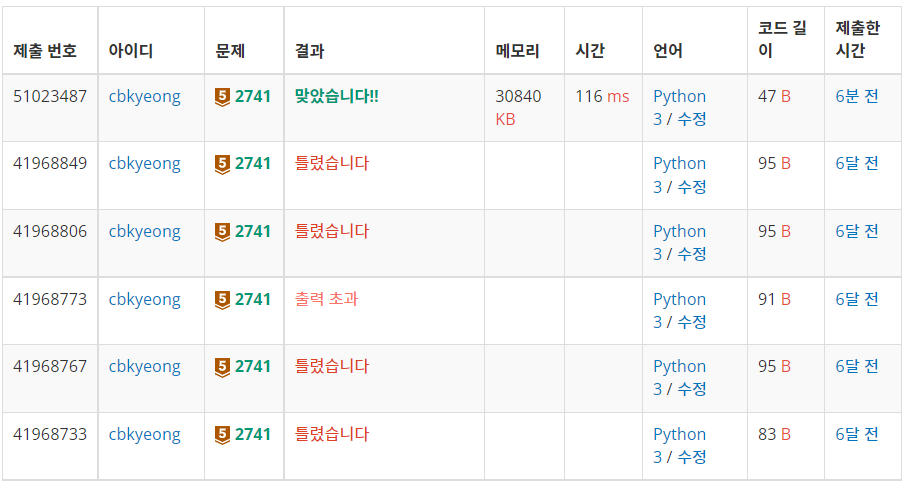Image resolution: width=906 pixels, height=482 pixels.
Task: Click 수정 to edit submission 41968849
Action: coord(692,187)
